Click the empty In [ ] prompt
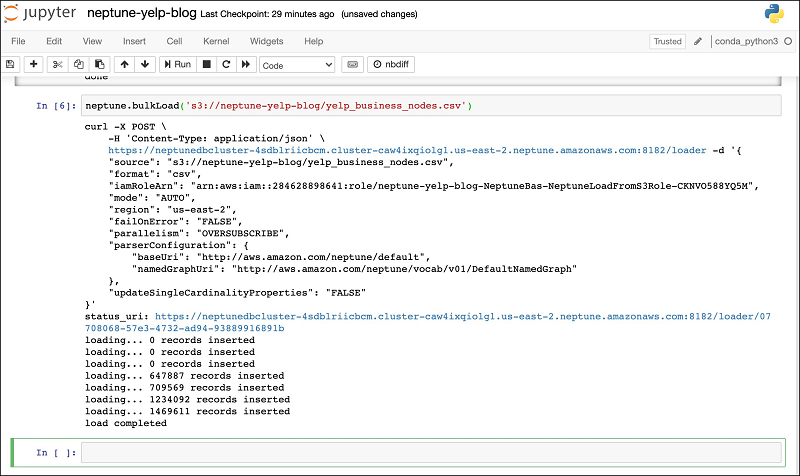 click(56, 453)
